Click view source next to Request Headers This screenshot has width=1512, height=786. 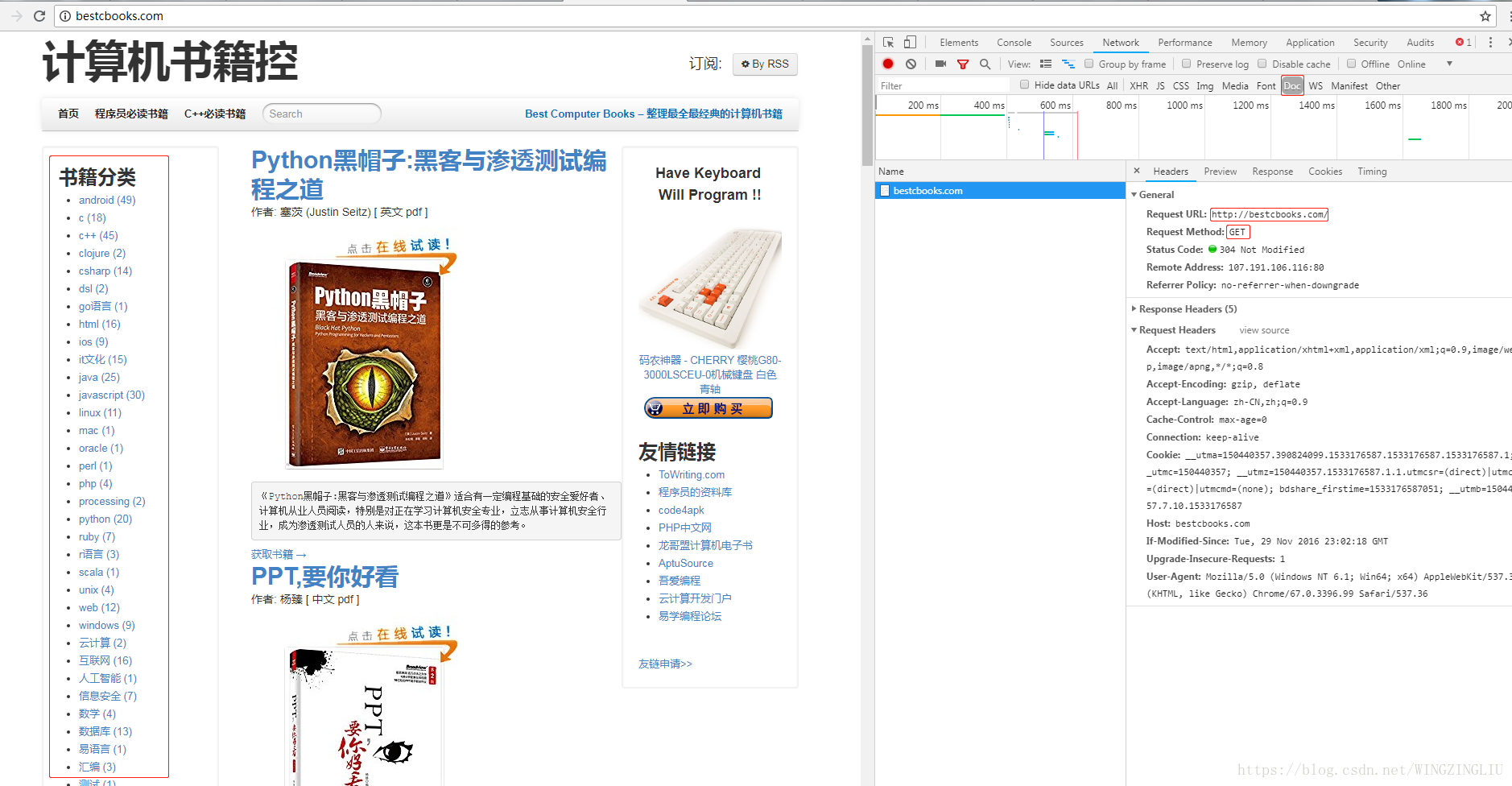point(1264,330)
